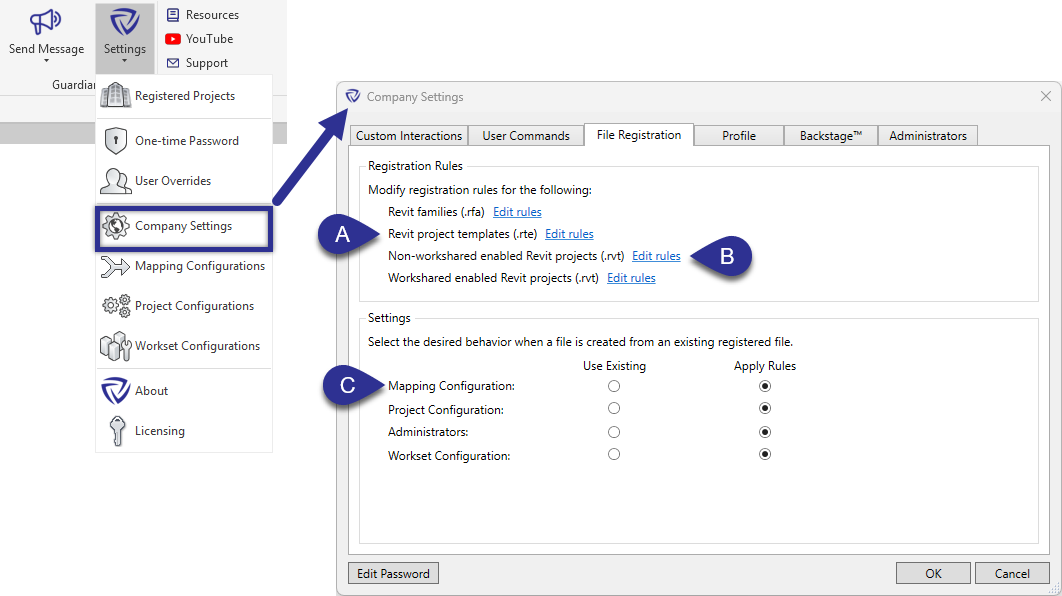This screenshot has width=1062, height=596.
Task: Switch to the Backstage tab
Action: tap(830, 135)
